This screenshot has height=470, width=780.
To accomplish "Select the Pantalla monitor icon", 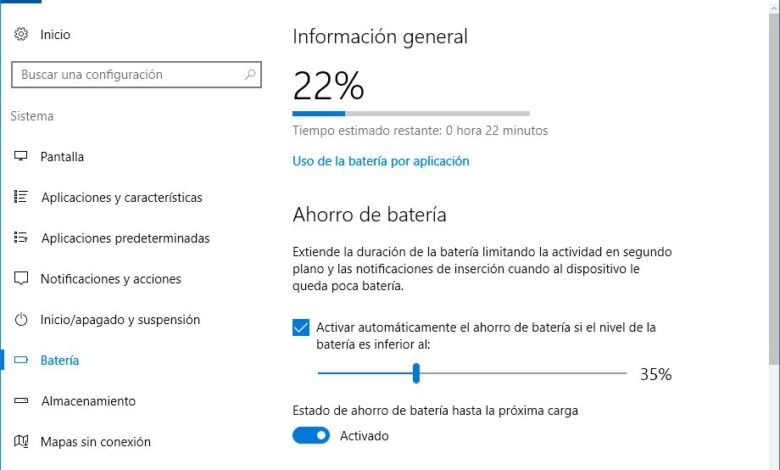I will (x=20, y=157).
